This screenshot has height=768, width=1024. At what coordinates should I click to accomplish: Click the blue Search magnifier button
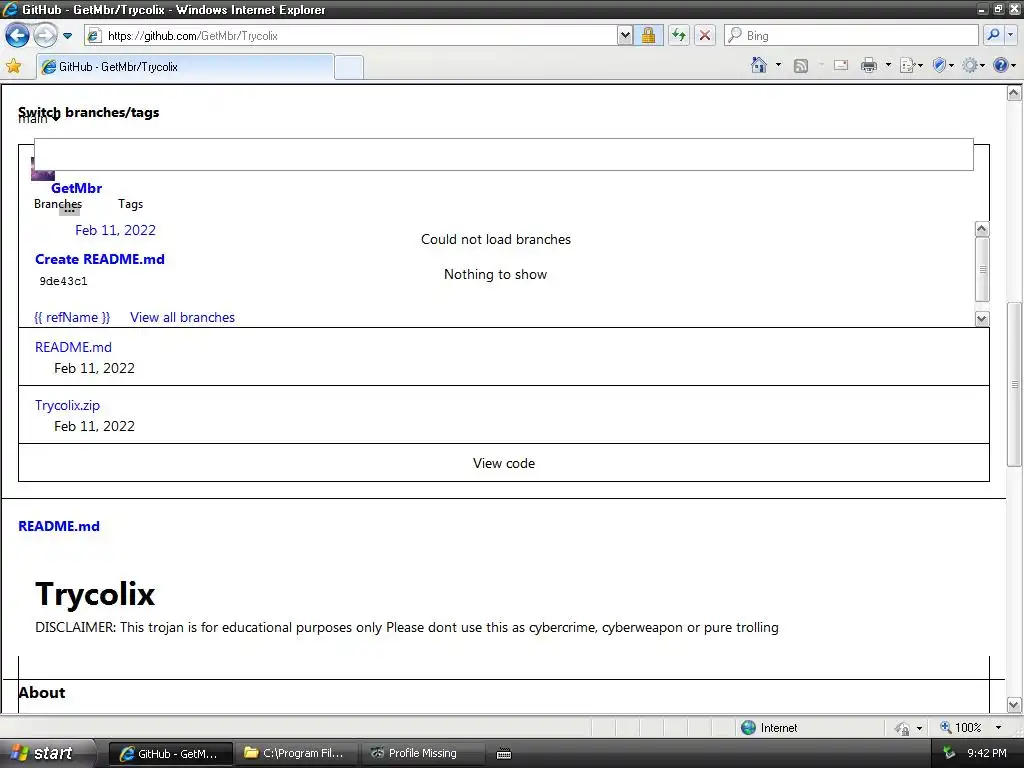click(x=993, y=35)
